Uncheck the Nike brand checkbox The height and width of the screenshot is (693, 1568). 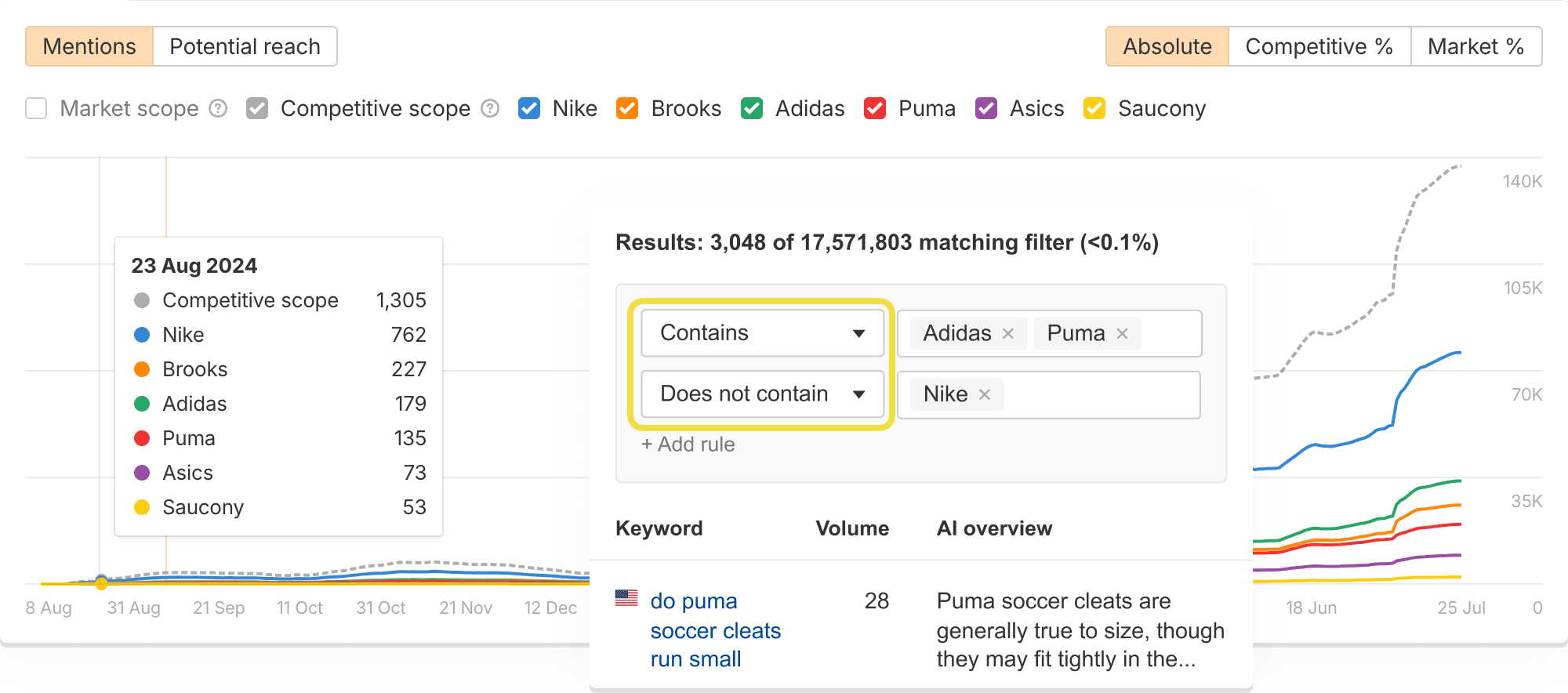[x=529, y=108]
